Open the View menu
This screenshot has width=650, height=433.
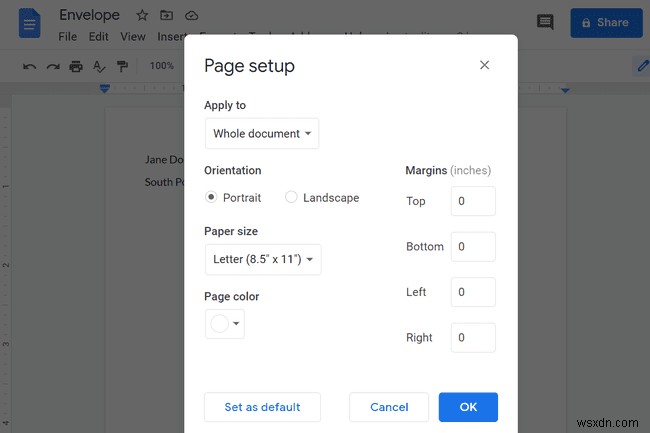pyautogui.click(x=133, y=37)
